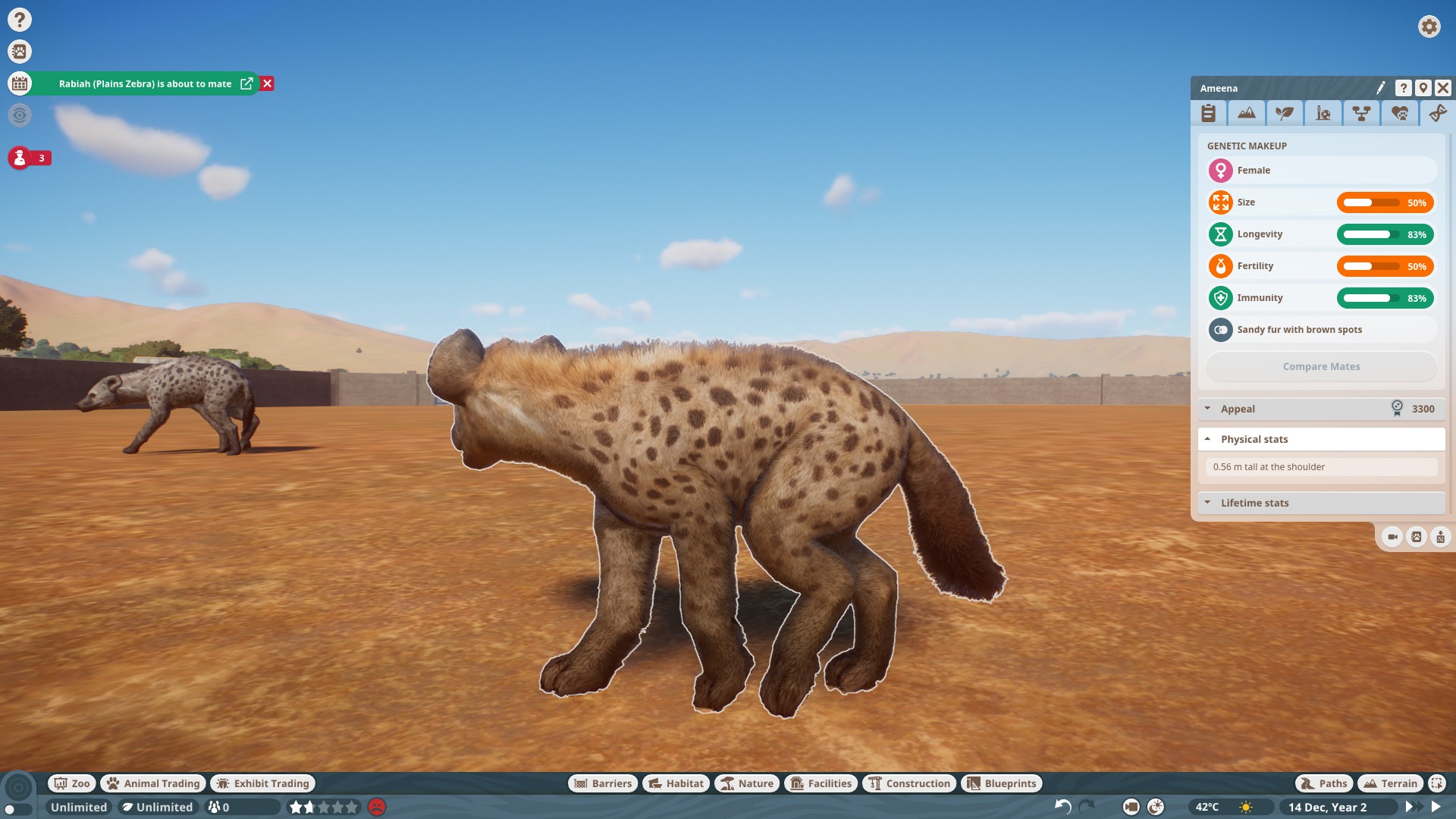The height and width of the screenshot is (819, 1456).
Task: Expand the Lifetime stats section
Action: click(x=1321, y=503)
